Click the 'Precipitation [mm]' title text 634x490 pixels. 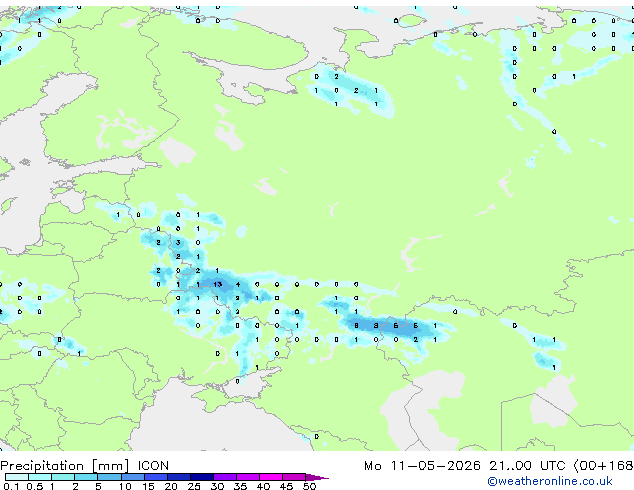(x=65, y=466)
